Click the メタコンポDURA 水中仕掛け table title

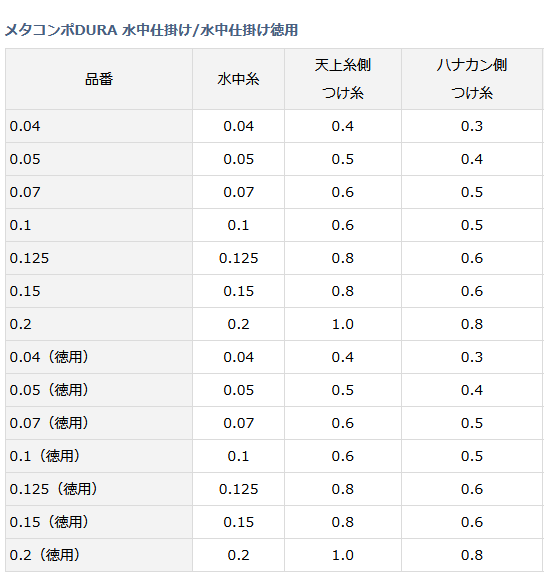tap(151, 30)
